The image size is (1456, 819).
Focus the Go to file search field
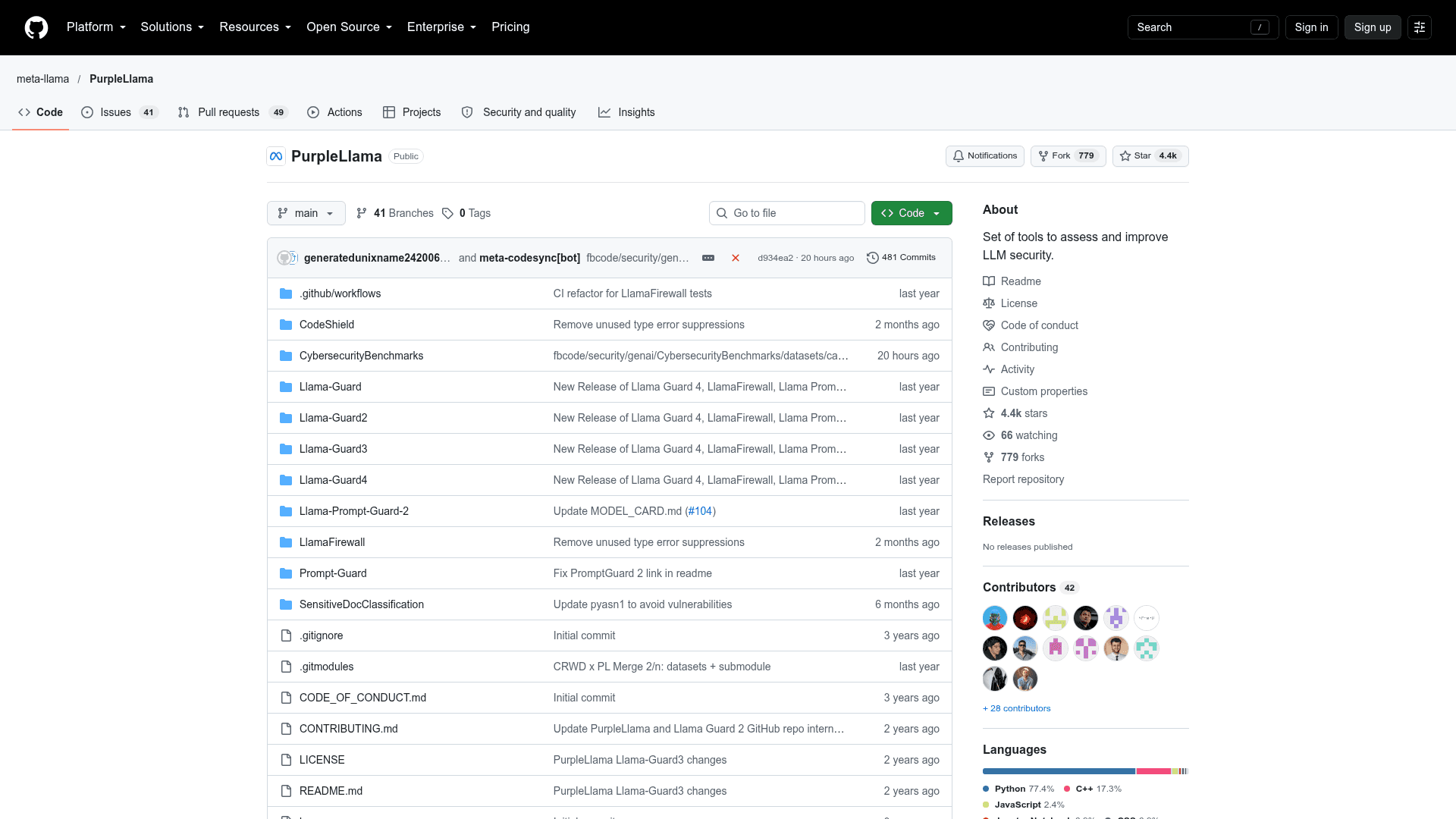tap(786, 213)
